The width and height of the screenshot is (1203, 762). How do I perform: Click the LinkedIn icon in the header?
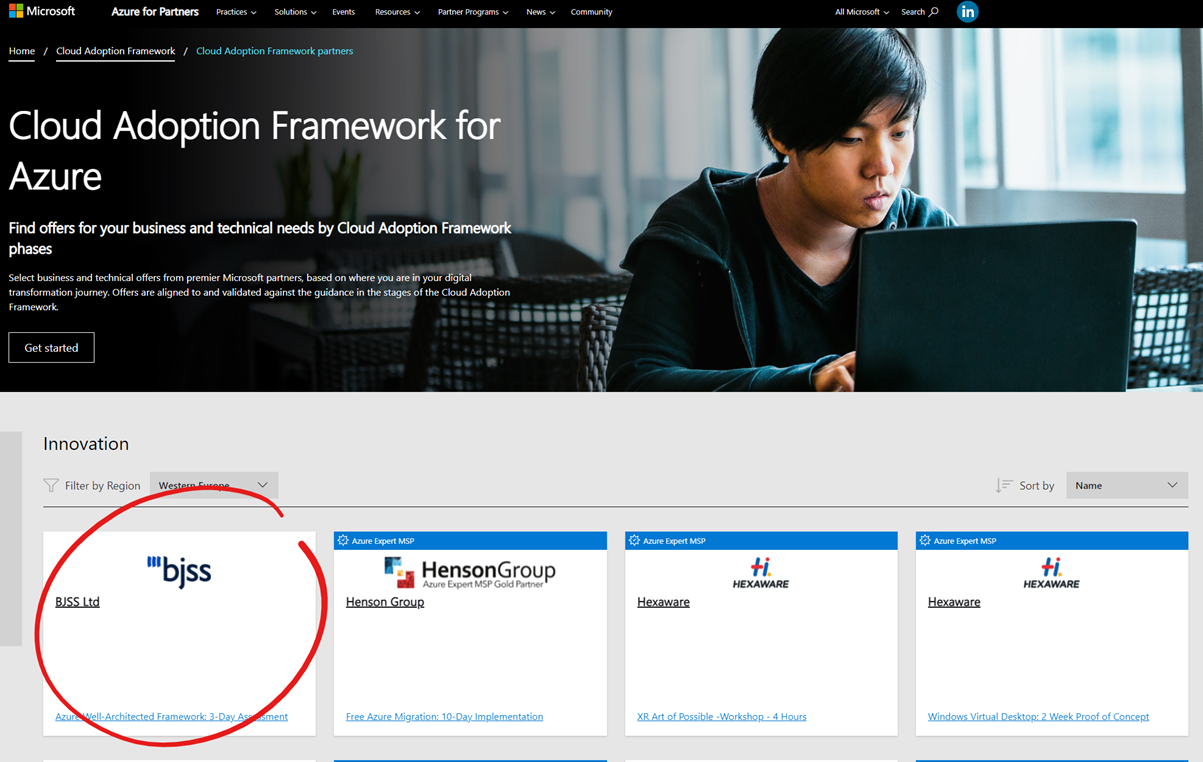point(966,11)
